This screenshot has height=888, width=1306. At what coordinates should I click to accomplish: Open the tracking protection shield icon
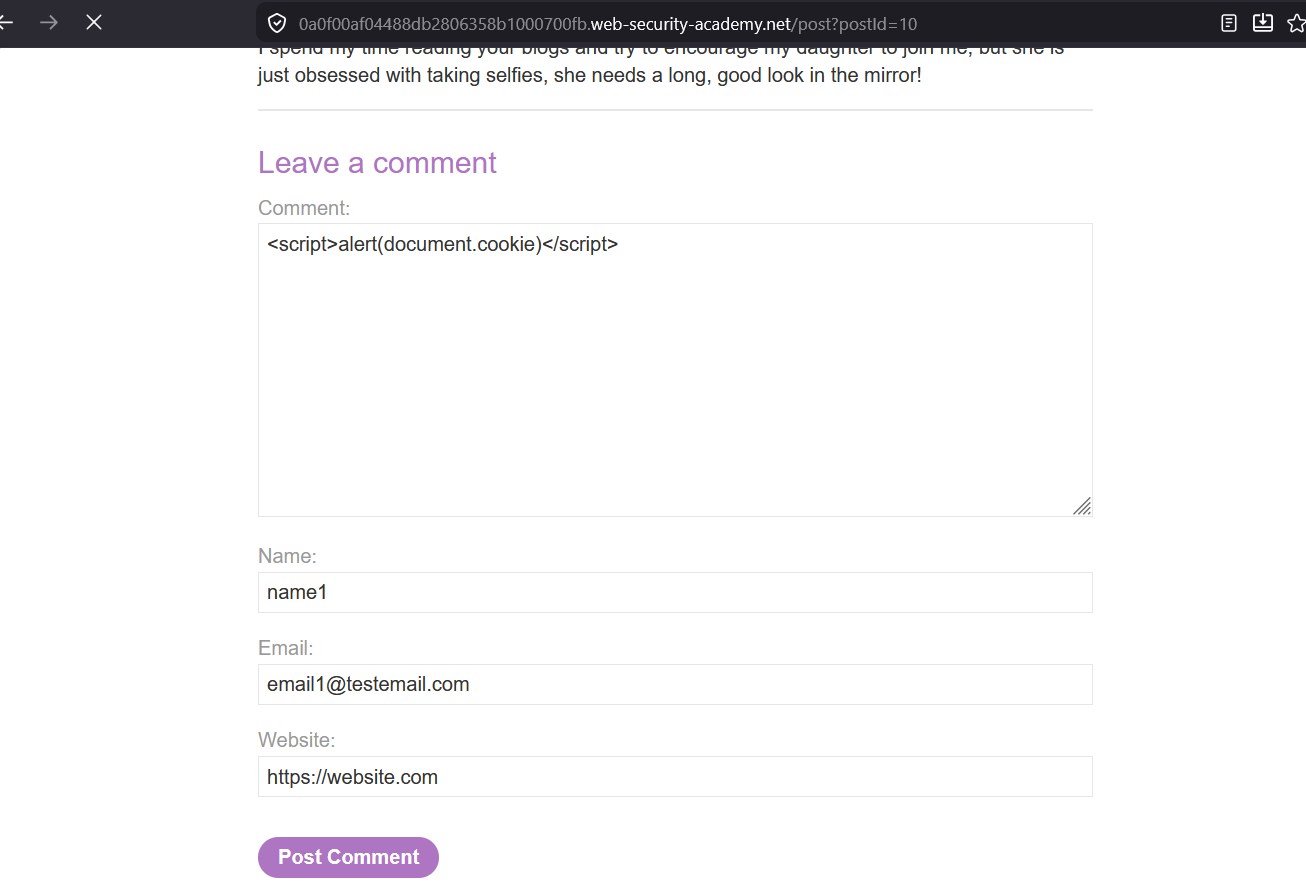[277, 23]
